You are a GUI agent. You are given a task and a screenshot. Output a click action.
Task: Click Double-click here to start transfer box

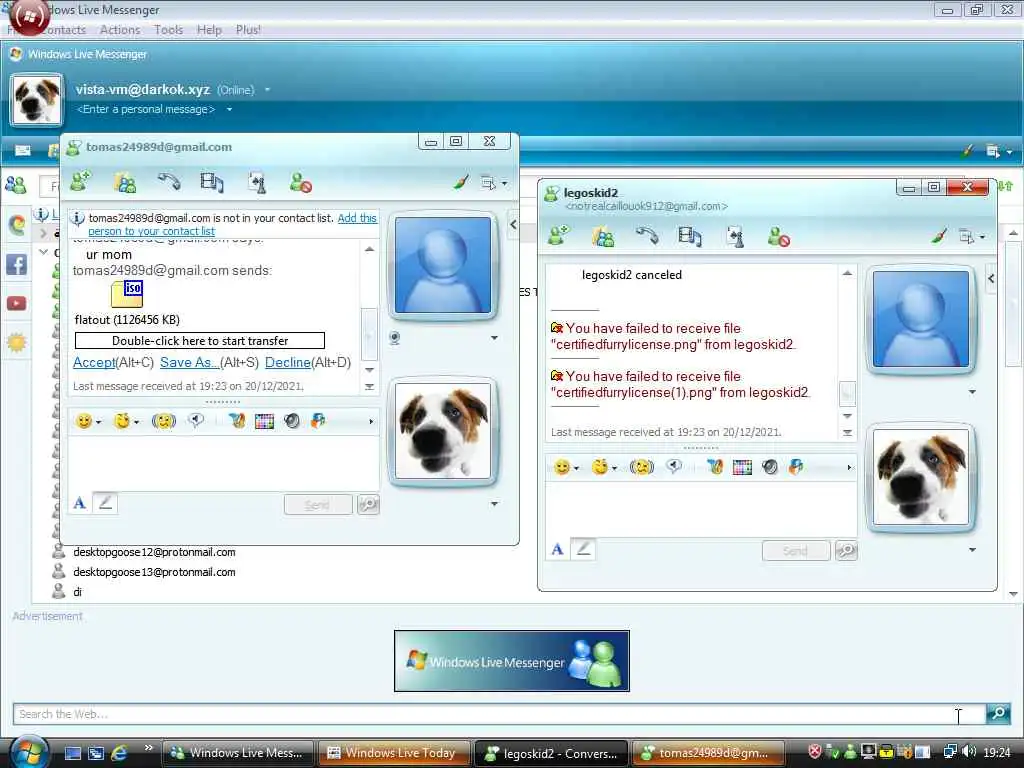click(200, 341)
